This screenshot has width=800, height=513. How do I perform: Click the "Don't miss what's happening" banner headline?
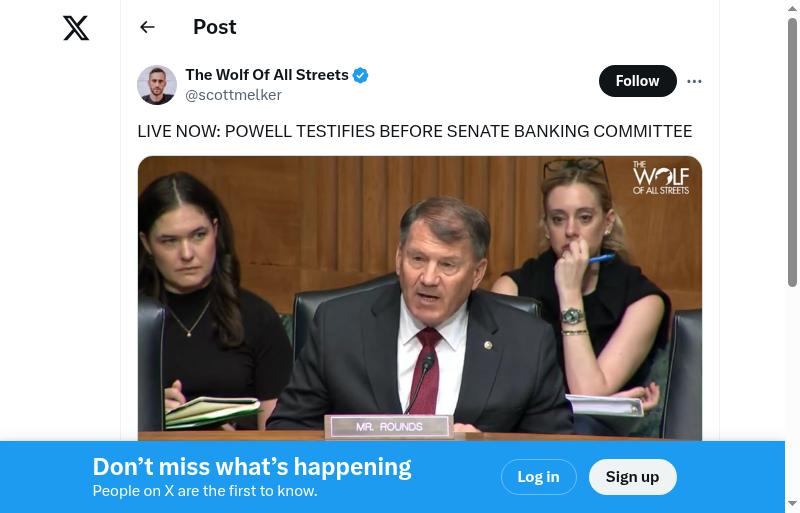(x=252, y=467)
